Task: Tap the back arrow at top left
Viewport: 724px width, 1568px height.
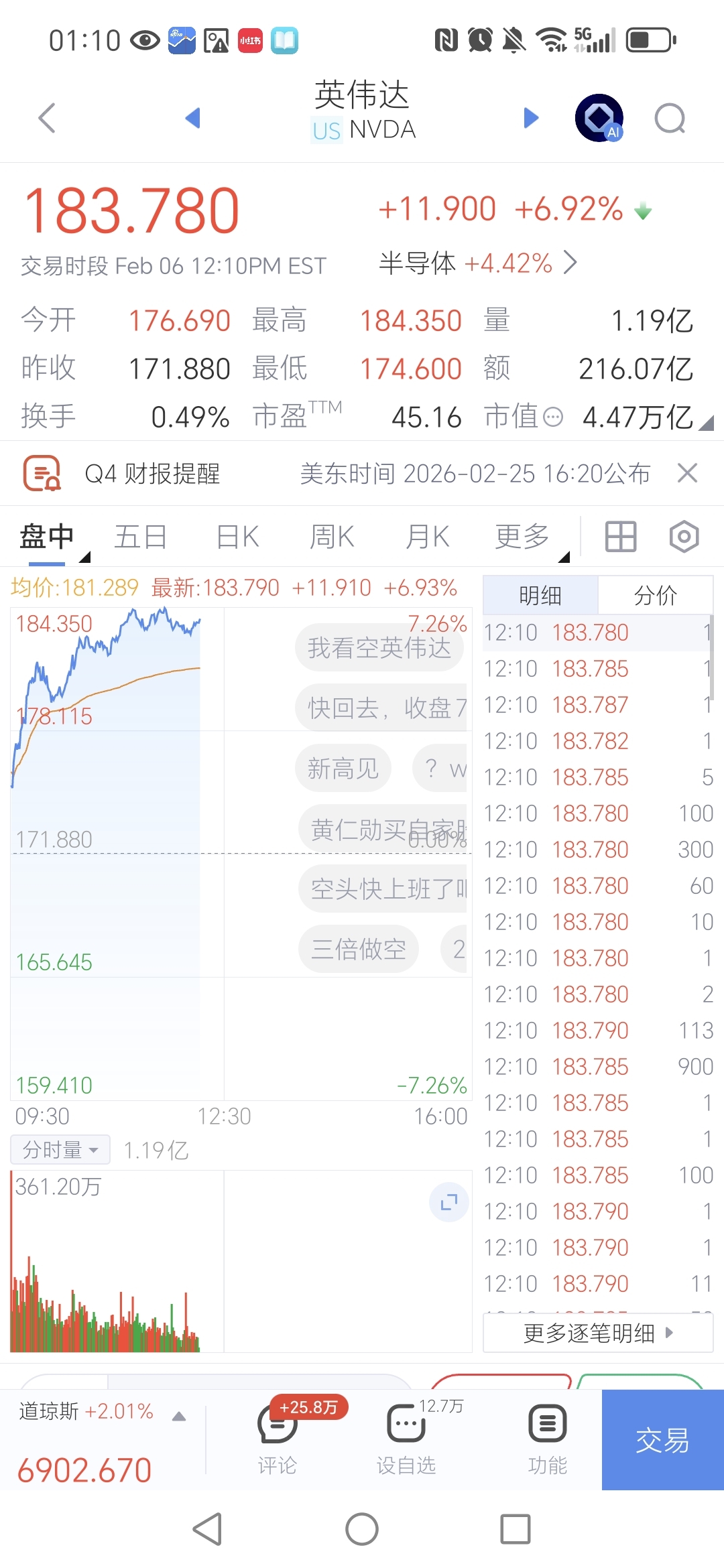Action: tap(47, 119)
